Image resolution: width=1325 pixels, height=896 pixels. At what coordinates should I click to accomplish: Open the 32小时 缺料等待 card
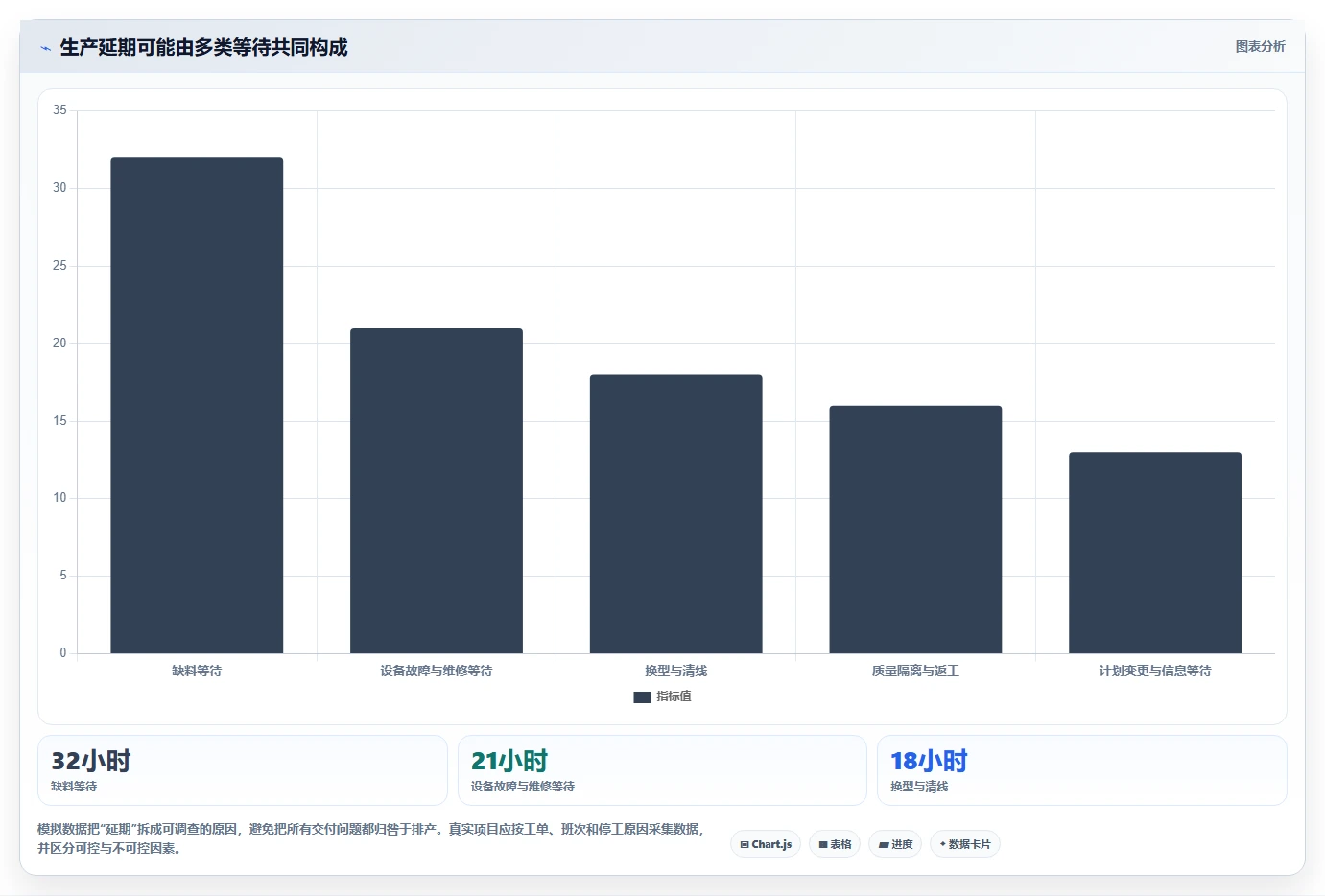[243, 770]
